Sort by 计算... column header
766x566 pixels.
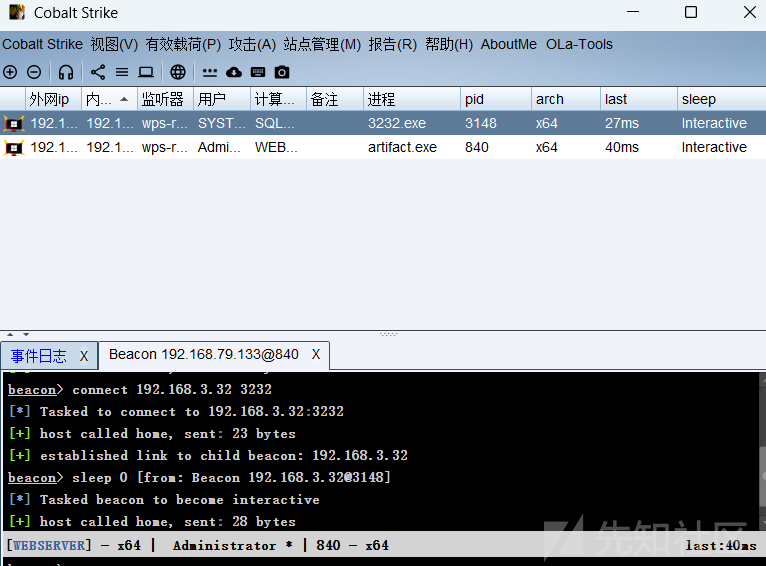click(x=278, y=99)
